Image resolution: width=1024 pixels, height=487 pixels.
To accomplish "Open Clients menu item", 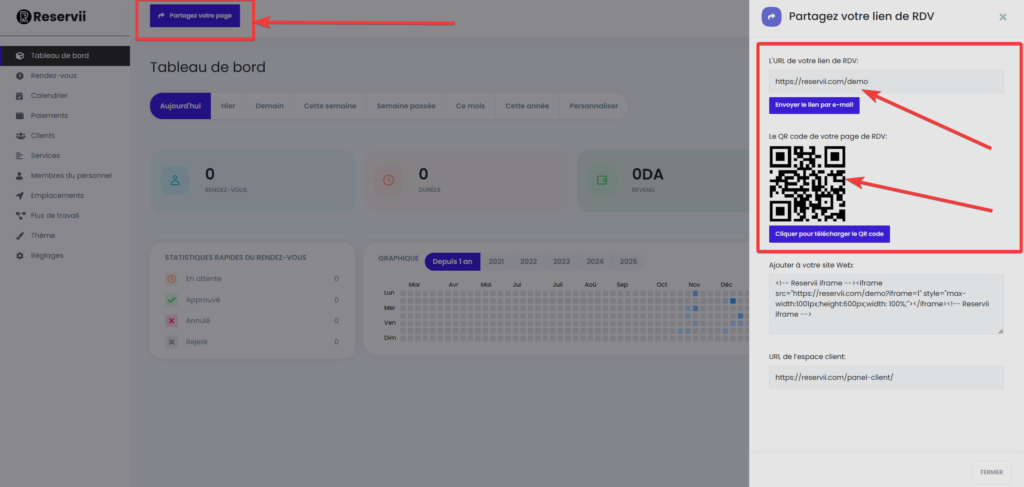I will (65, 136).
